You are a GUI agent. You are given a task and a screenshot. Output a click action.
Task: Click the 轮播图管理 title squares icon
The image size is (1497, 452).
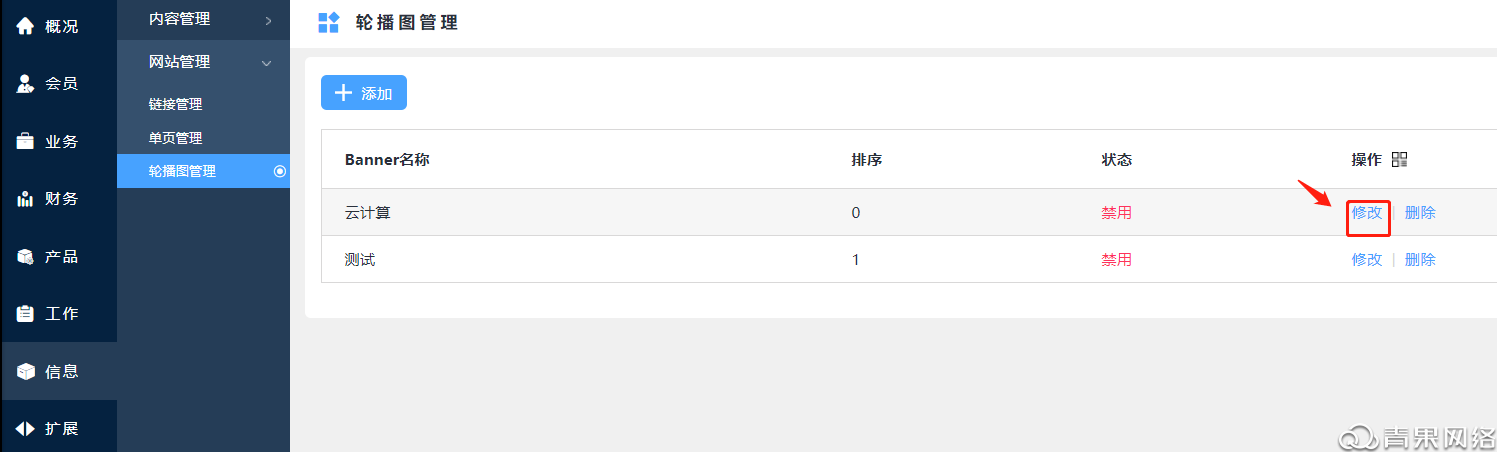click(328, 22)
